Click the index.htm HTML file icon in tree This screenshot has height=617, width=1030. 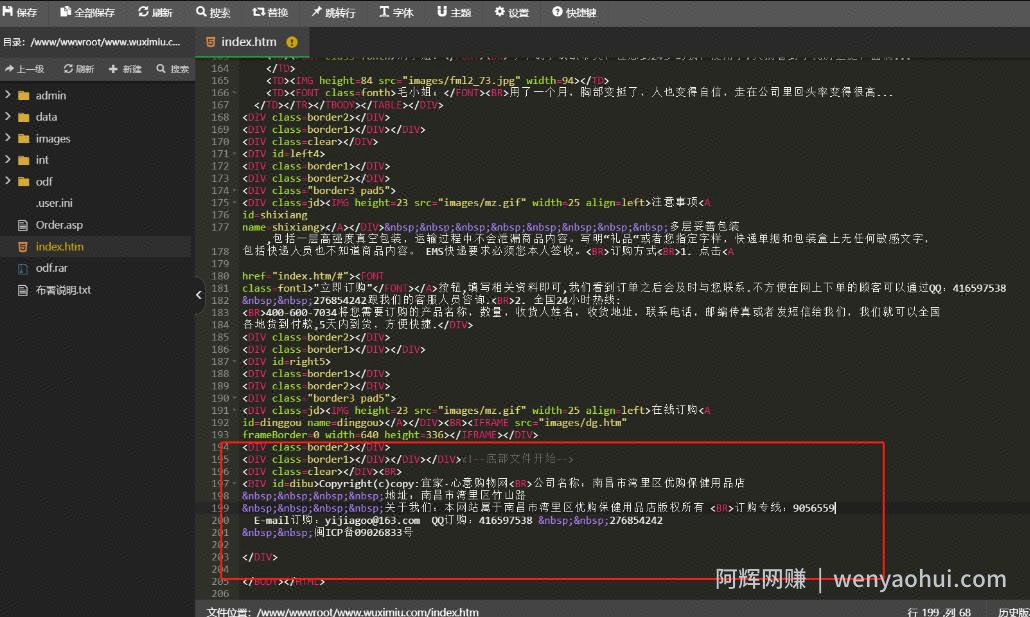coord(23,247)
